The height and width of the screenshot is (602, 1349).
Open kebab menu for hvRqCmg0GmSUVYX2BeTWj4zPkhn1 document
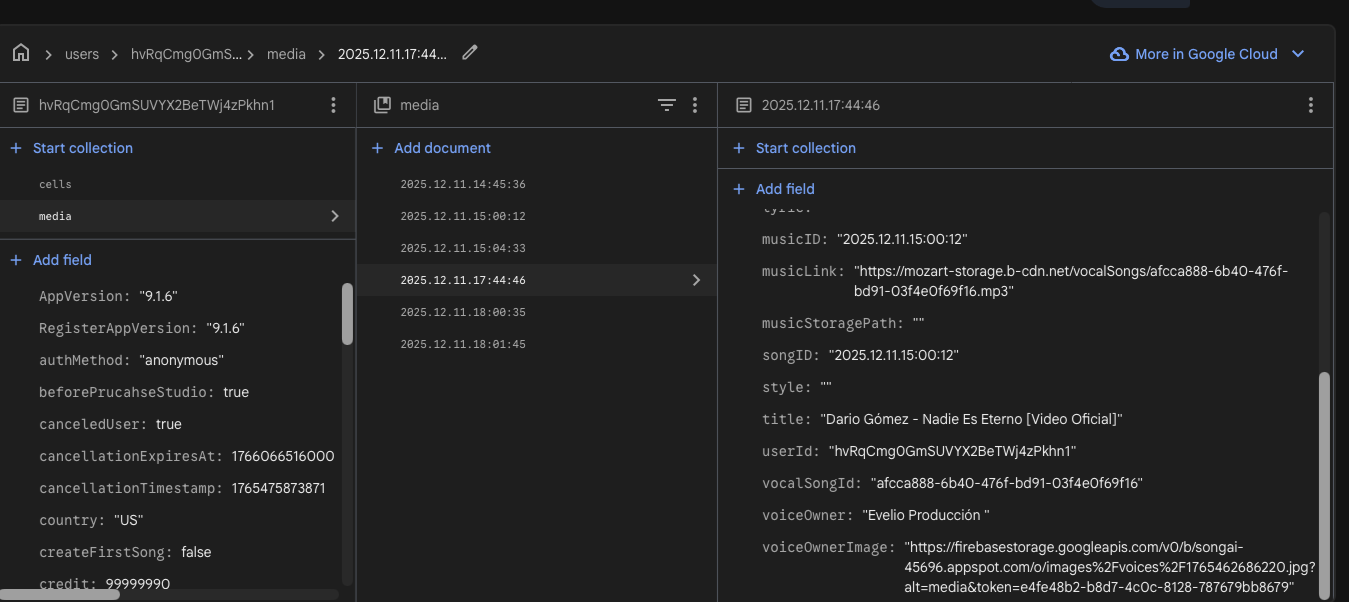[x=334, y=105]
